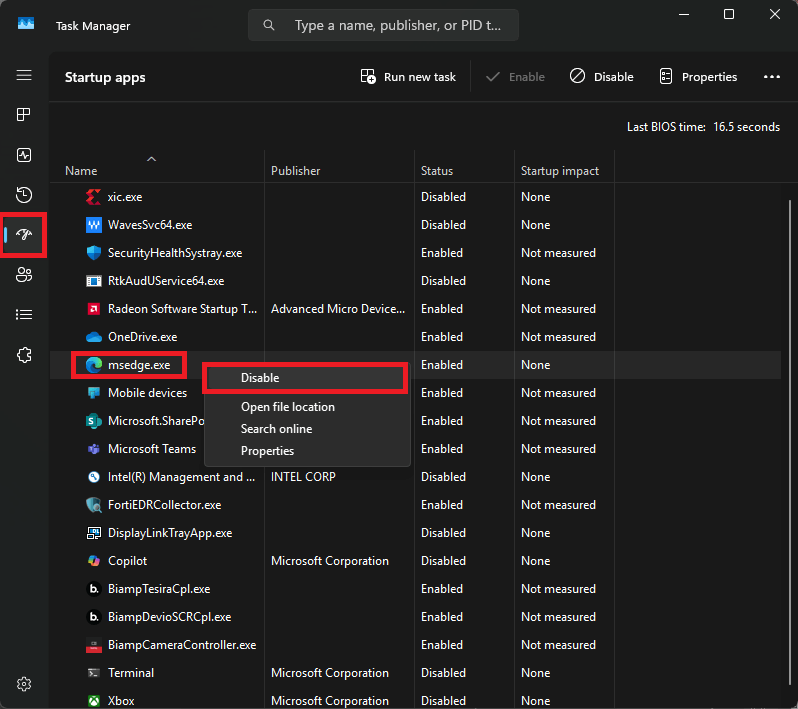This screenshot has height=709, width=798.
Task: Choose Disable in the context menu
Action: coord(260,378)
